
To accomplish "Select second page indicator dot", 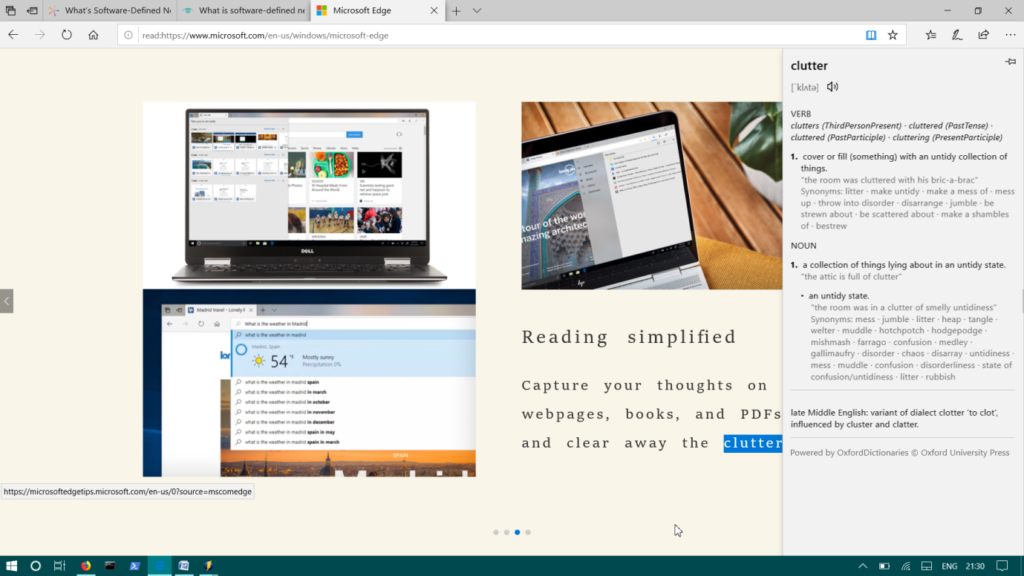I will coord(506,532).
